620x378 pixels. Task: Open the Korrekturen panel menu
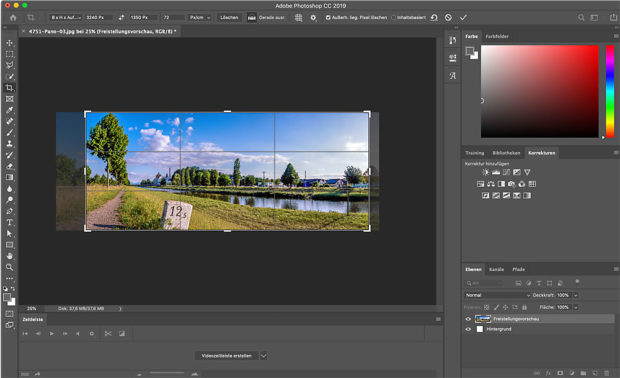tap(616, 153)
